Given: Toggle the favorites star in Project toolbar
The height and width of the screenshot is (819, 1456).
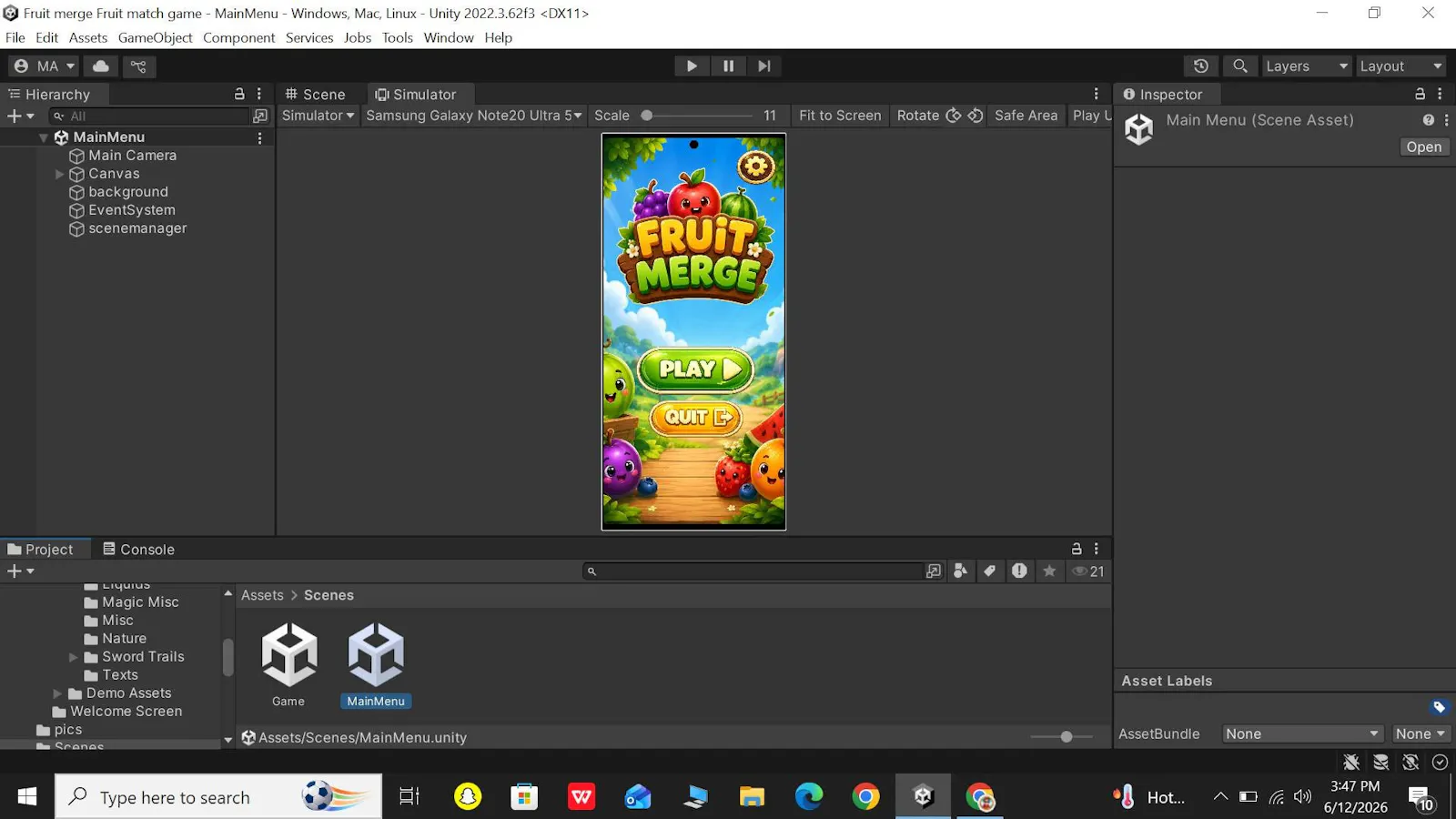Looking at the screenshot, I should pyautogui.click(x=1049, y=571).
